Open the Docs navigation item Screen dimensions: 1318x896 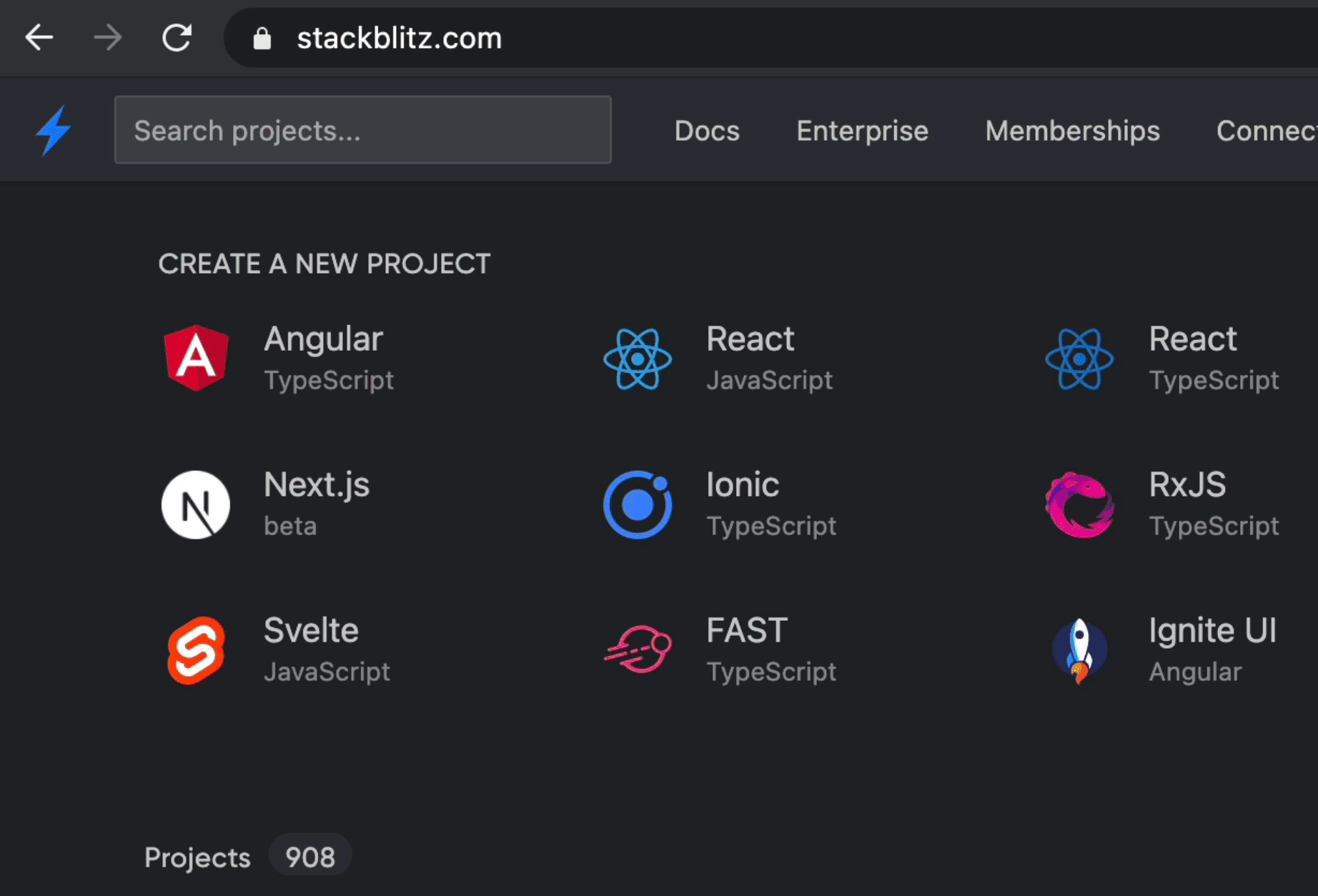(x=707, y=131)
